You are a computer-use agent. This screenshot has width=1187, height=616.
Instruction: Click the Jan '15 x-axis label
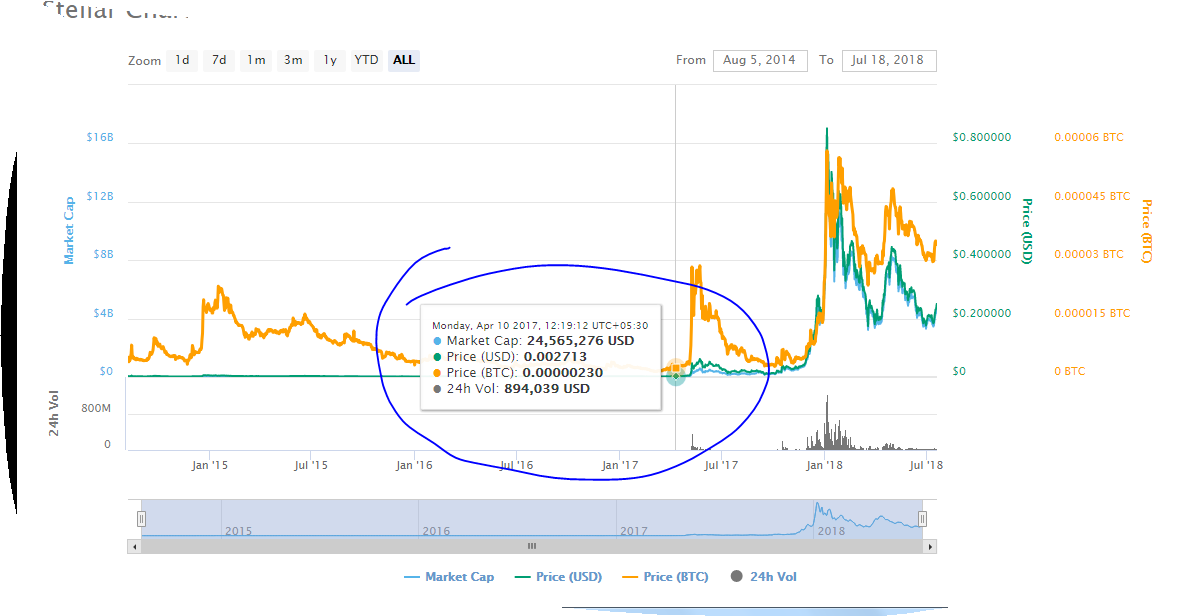point(210,465)
